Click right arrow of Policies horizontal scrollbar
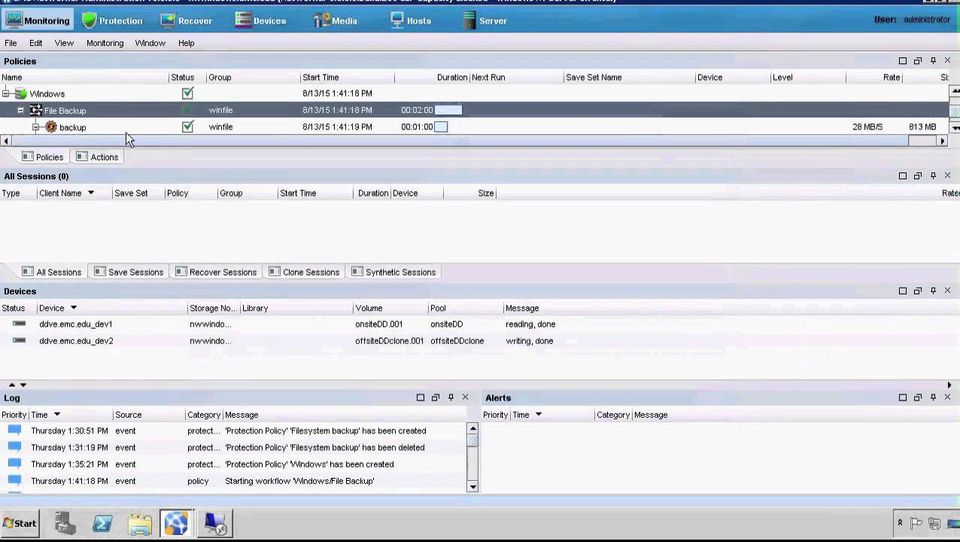Viewport: 960px width, 542px height. click(x=942, y=141)
